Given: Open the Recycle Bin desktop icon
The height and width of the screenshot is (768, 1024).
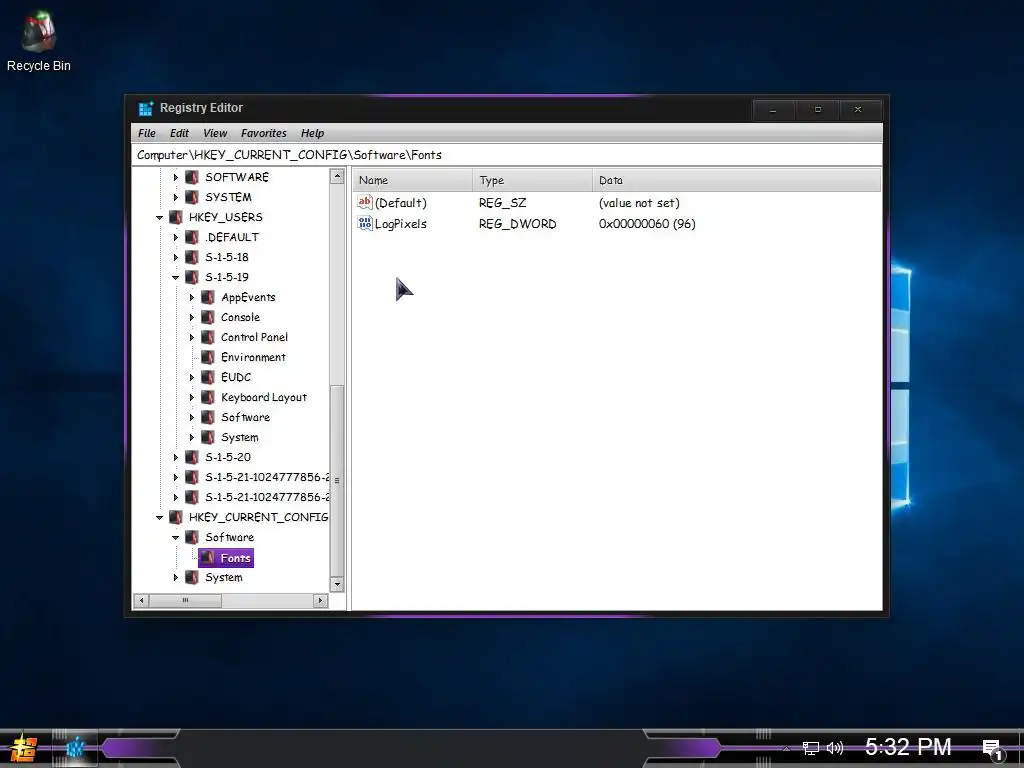Looking at the screenshot, I should [38, 40].
